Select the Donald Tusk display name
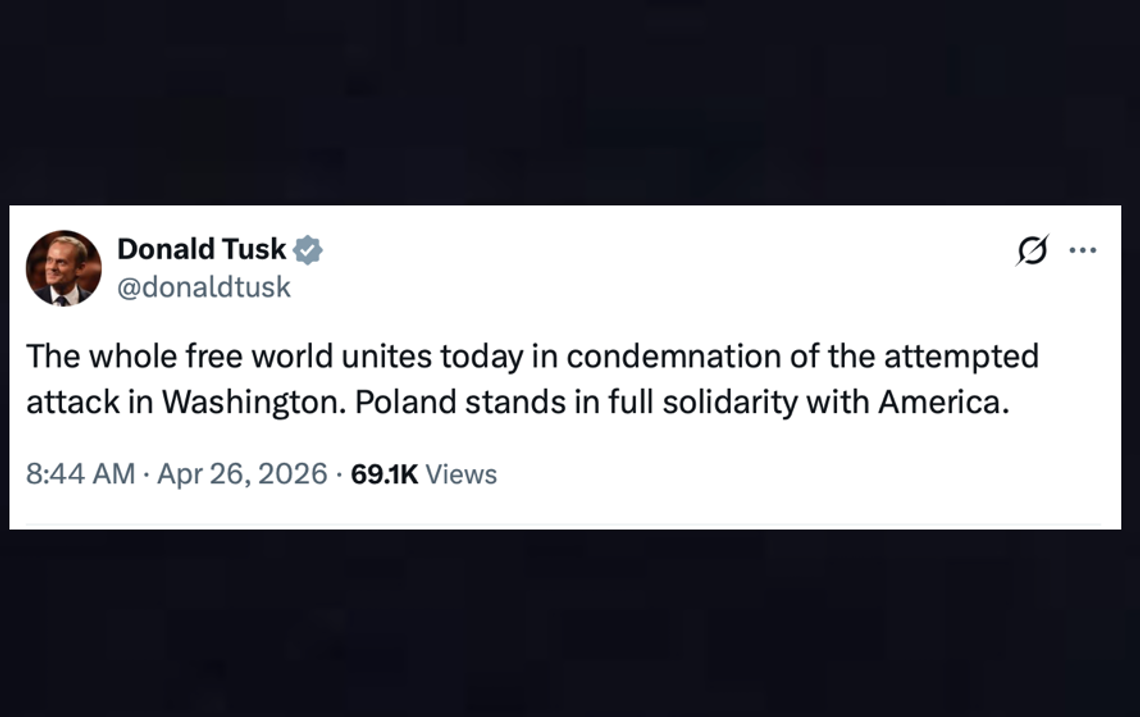 pos(200,249)
